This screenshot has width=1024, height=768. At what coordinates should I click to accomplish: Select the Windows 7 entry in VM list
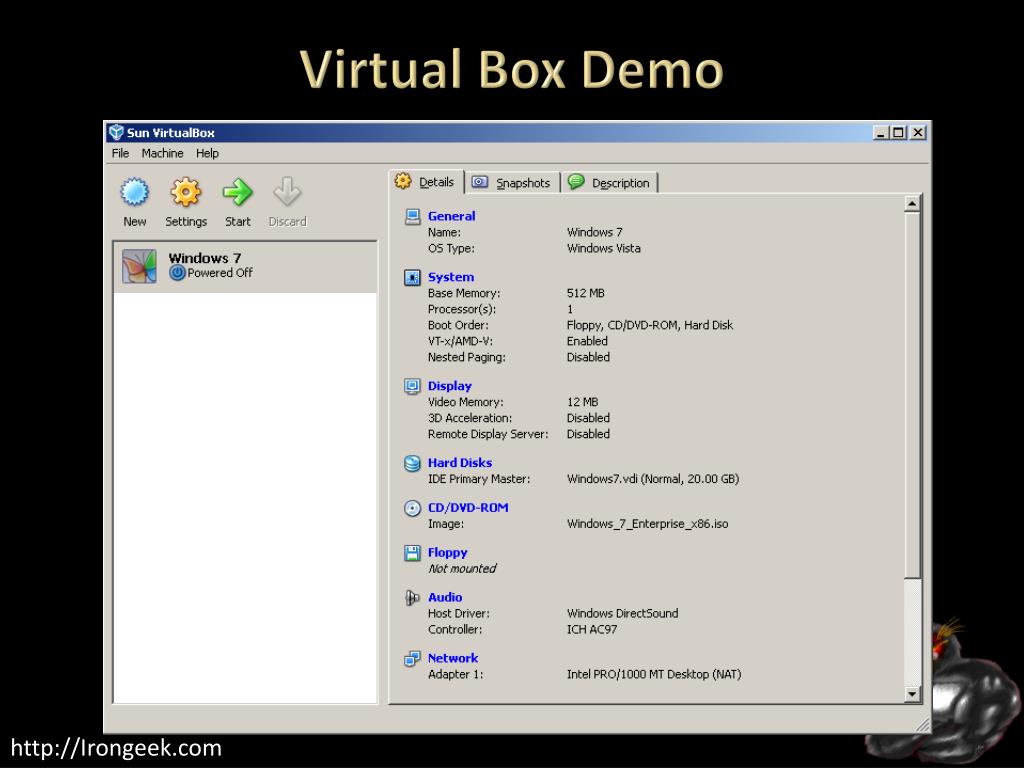coord(246,266)
